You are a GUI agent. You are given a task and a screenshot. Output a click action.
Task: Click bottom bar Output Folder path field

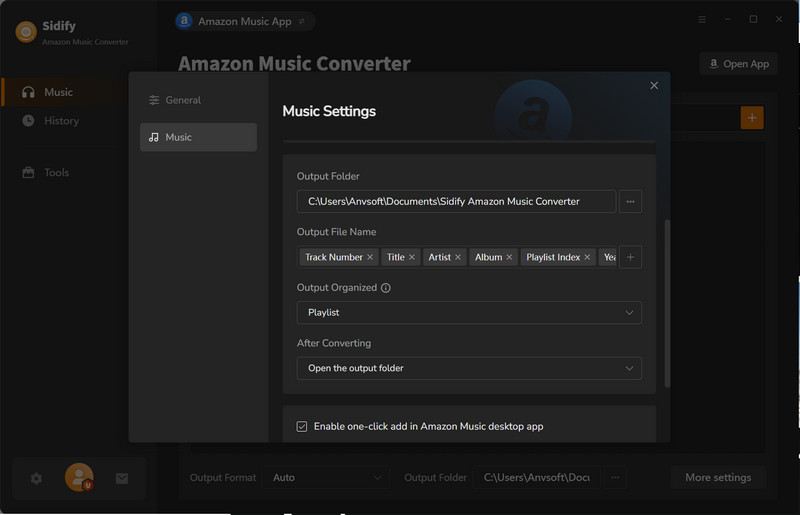[x=536, y=478]
